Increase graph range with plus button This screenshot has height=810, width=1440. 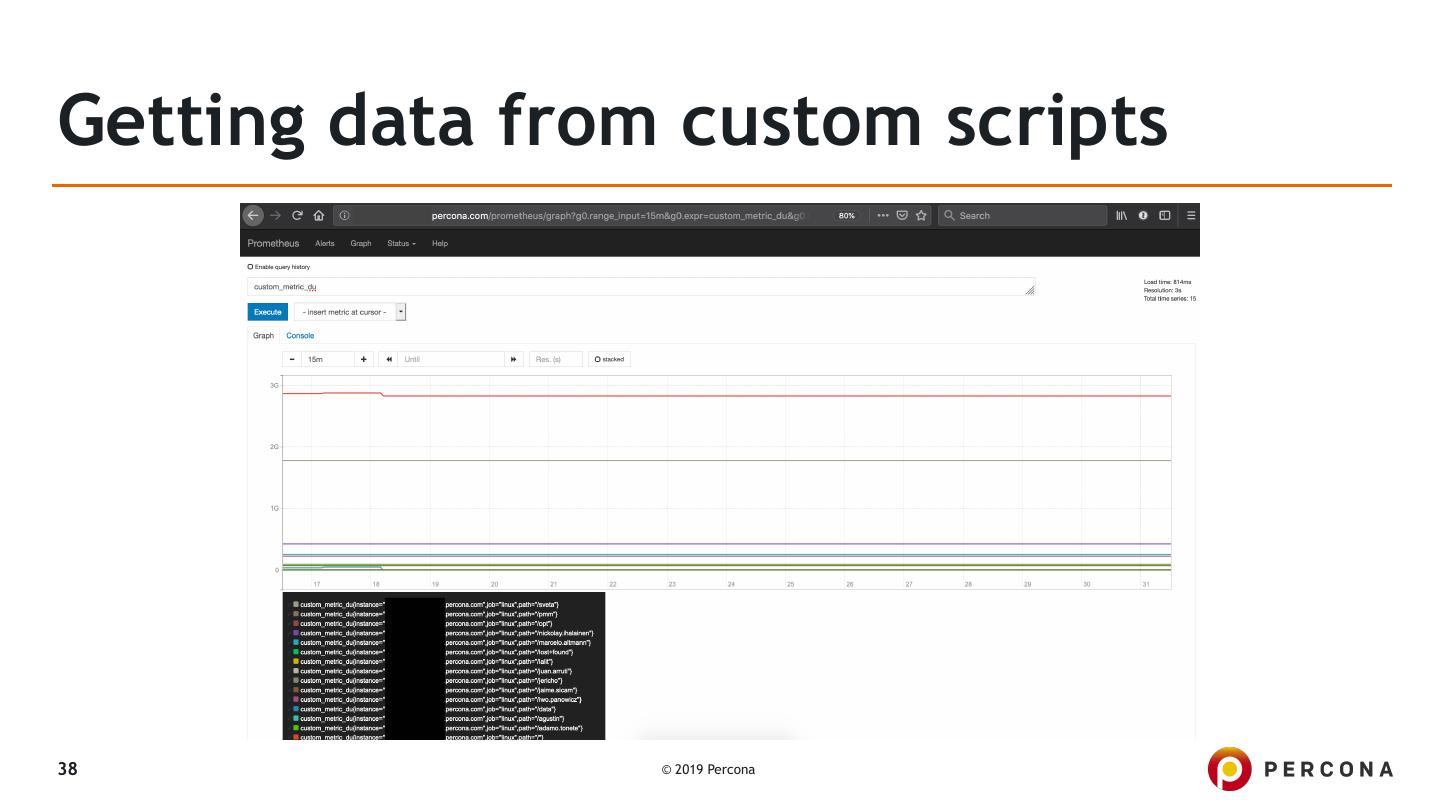coord(364,359)
